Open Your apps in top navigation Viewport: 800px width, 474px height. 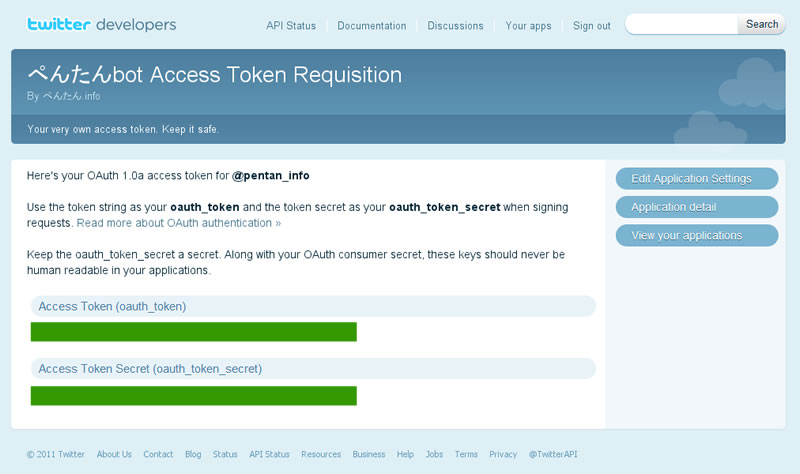pyautogui.click(x=528, y=26)
